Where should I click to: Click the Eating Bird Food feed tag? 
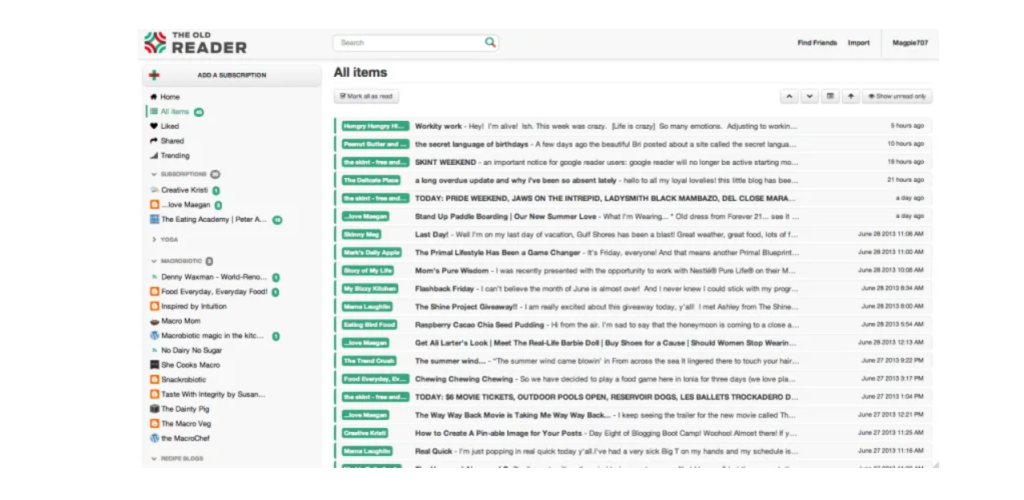[x=369, y=324]
